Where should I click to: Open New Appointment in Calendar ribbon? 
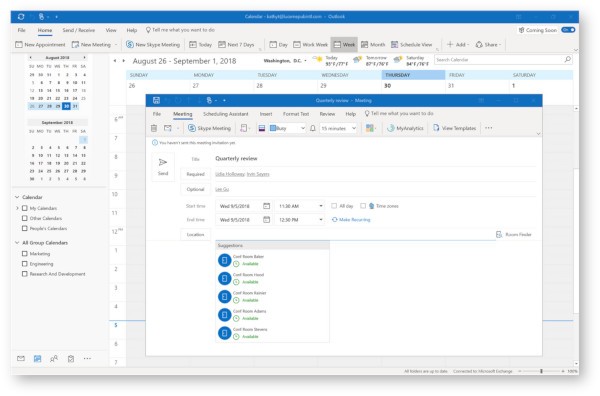[40, 45]
